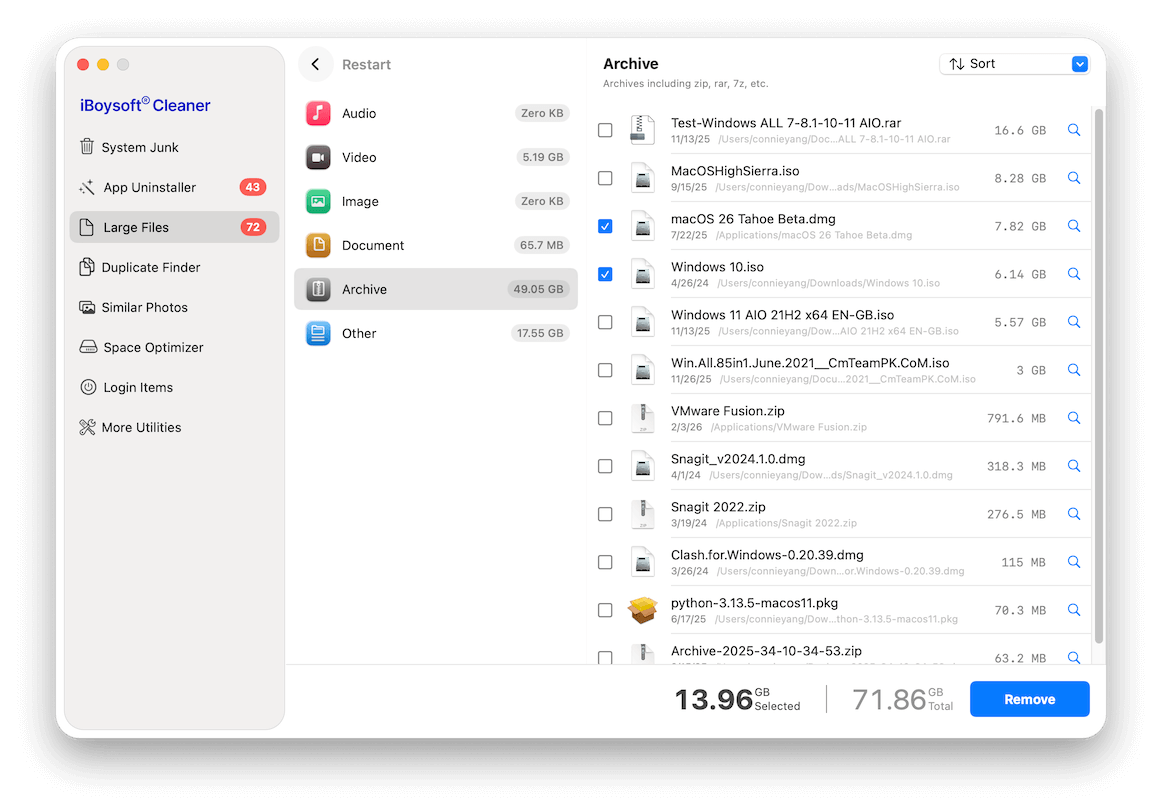
Task: Reveal MacOSHighSierra.iso with magnifier icon
Action: [1073, 178]
